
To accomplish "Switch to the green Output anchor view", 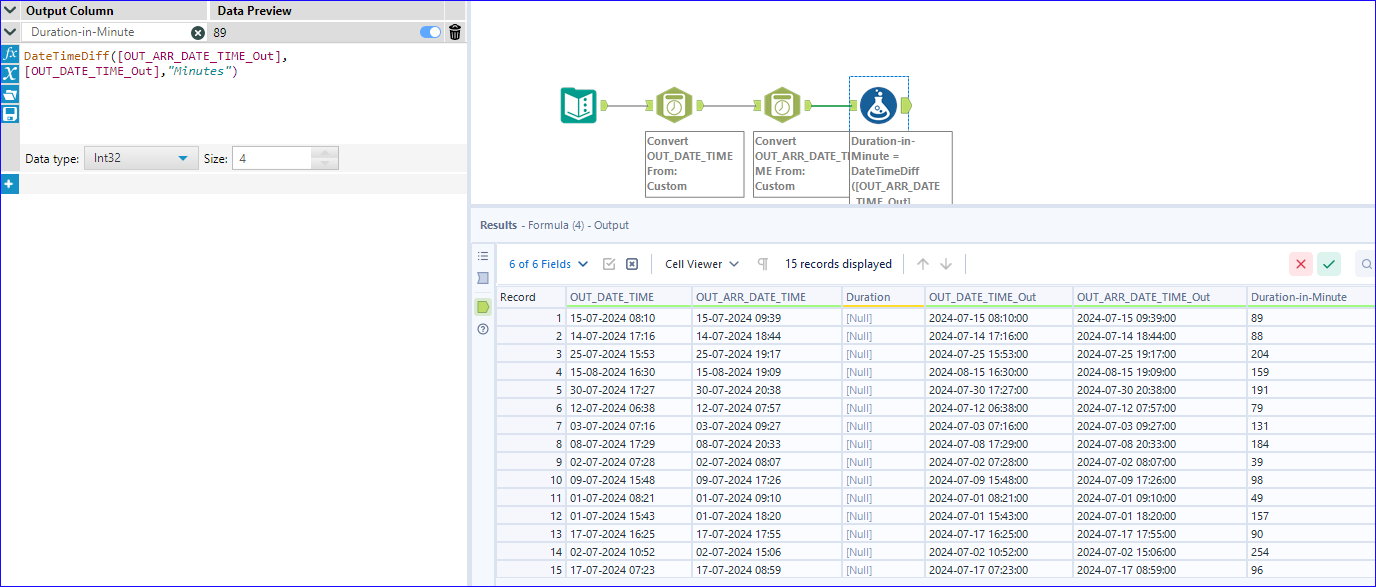I will coord(483,307).
